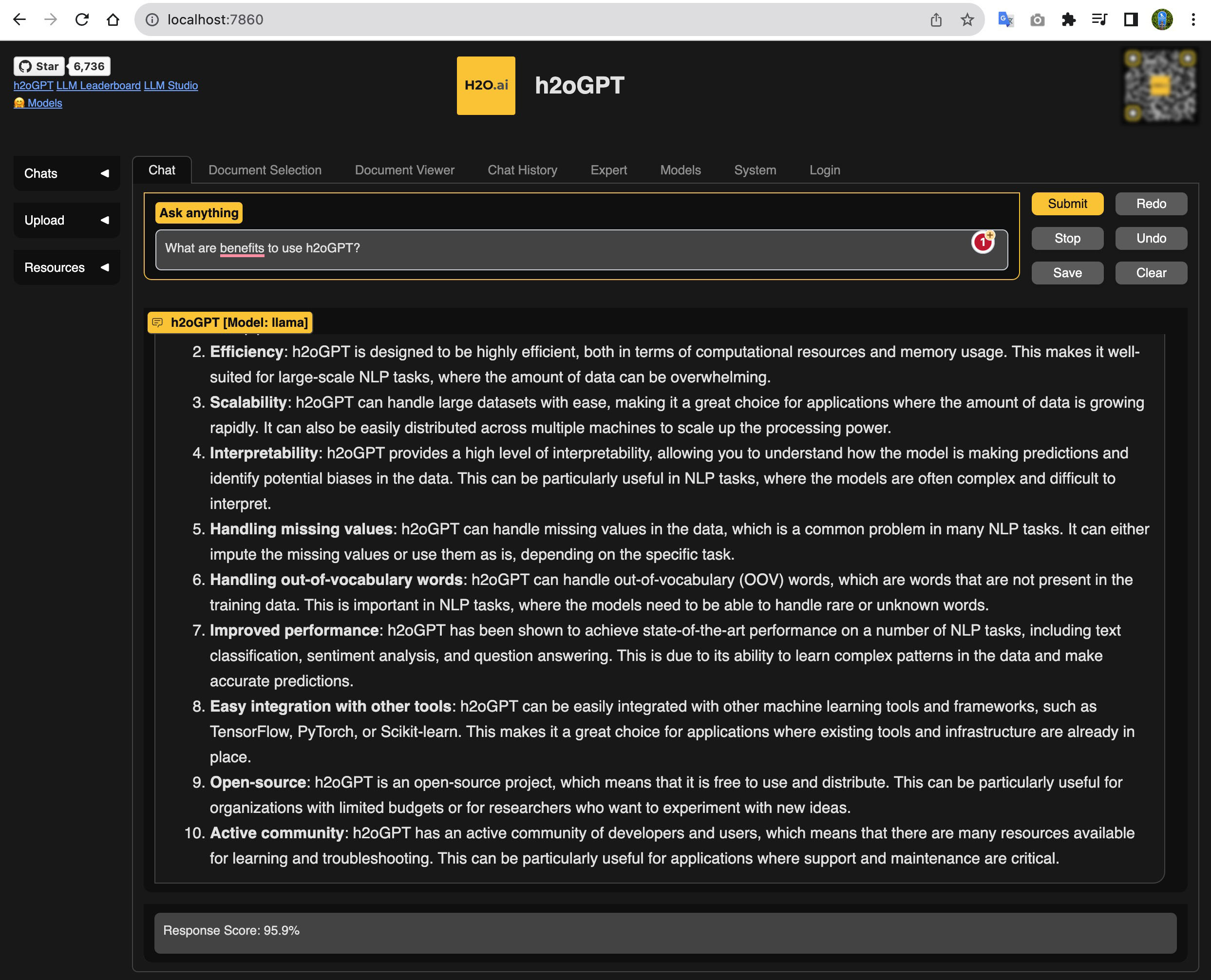Switch to the Document Selection tab
Screen dimensions: 1211x980
pos(265,170)
